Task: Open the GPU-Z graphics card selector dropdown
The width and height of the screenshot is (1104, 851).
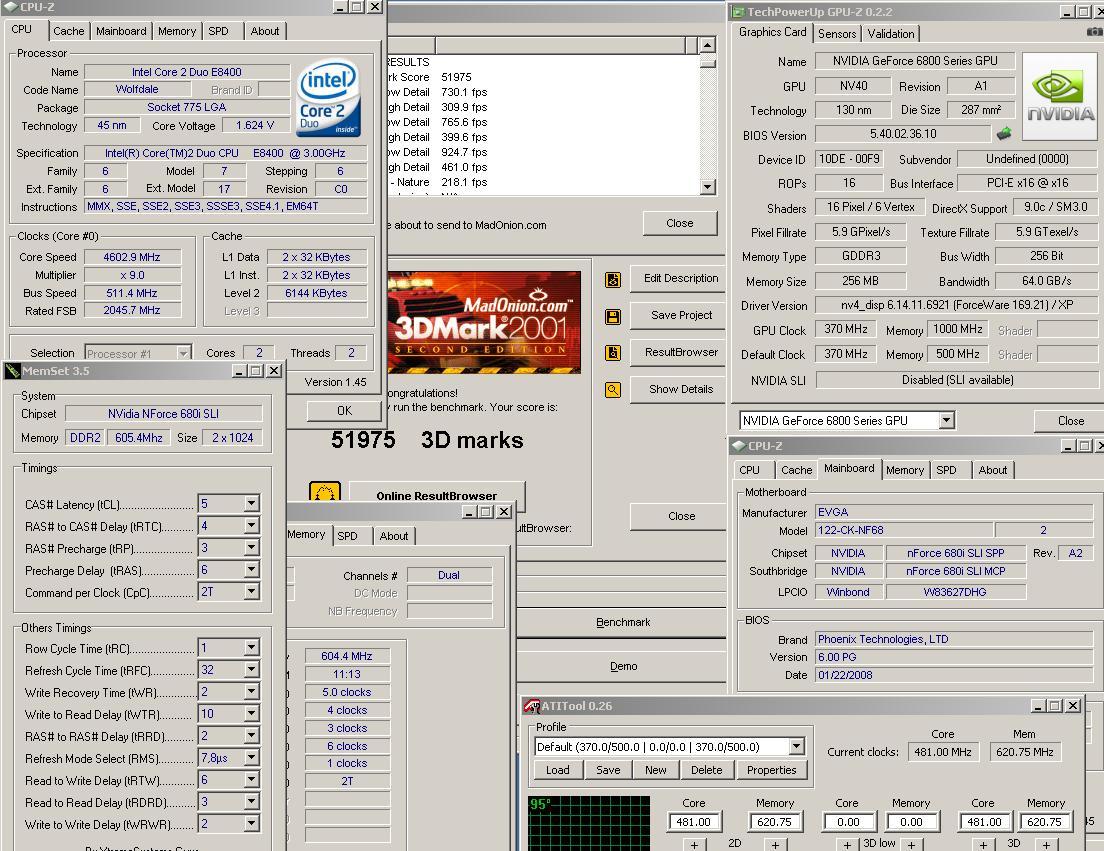Action: click(x=946, y=420)
